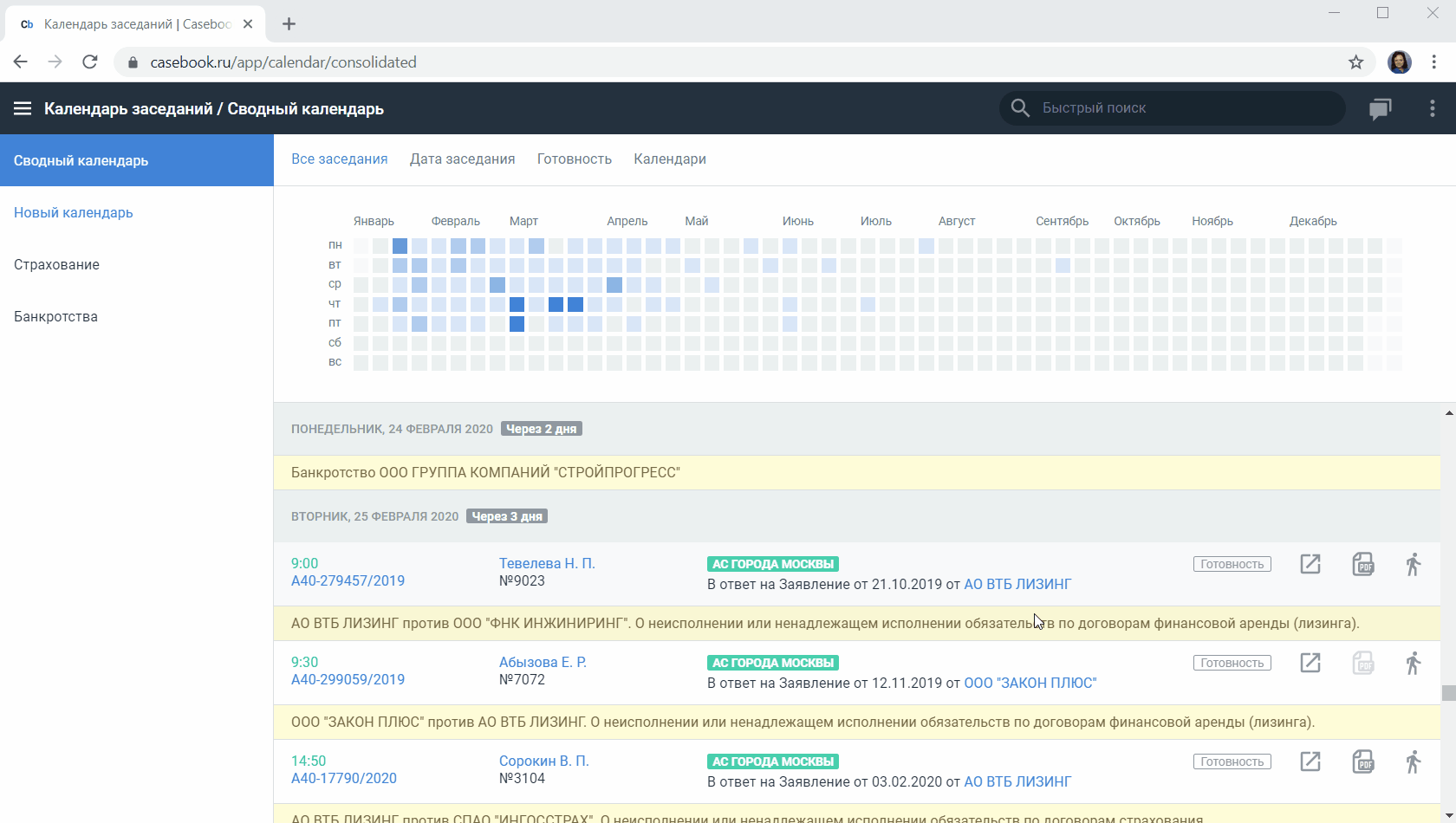
Task: Click the 9:30 hearing time
Action: click(x=305, y=662)
